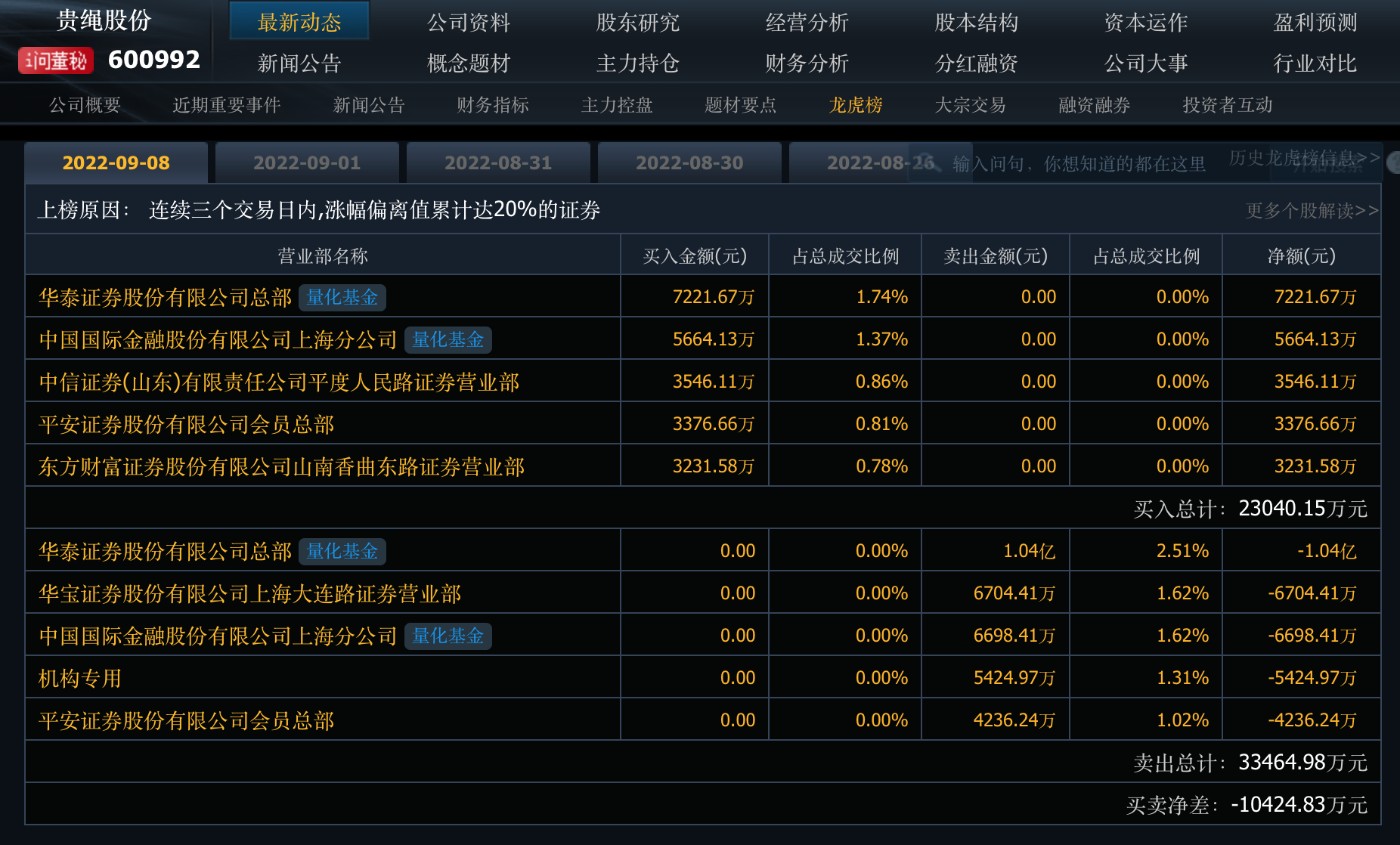Show the 2022-08-26 date tab
The image size is (1400, 845).
(x=881, y=162)
